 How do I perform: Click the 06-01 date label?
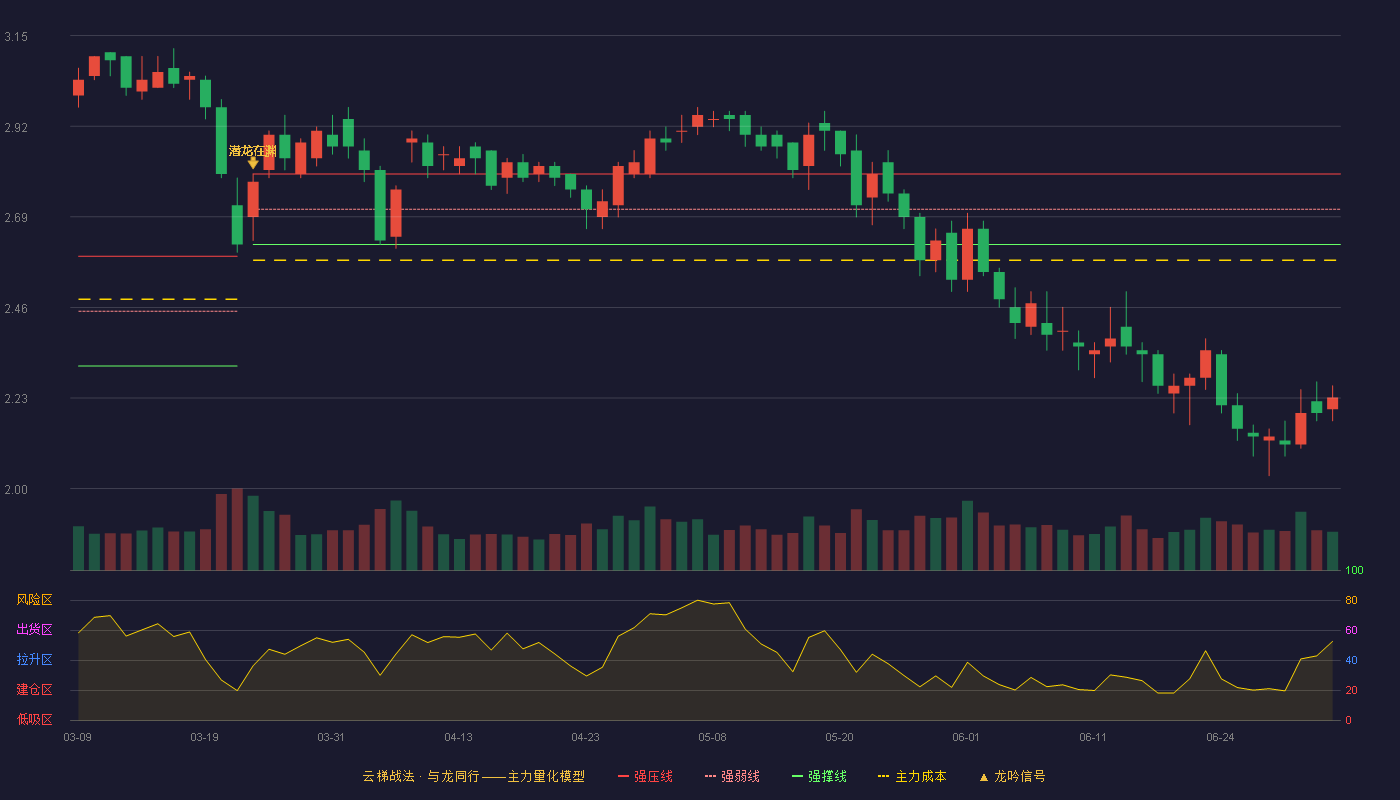[x=966, y=737]
